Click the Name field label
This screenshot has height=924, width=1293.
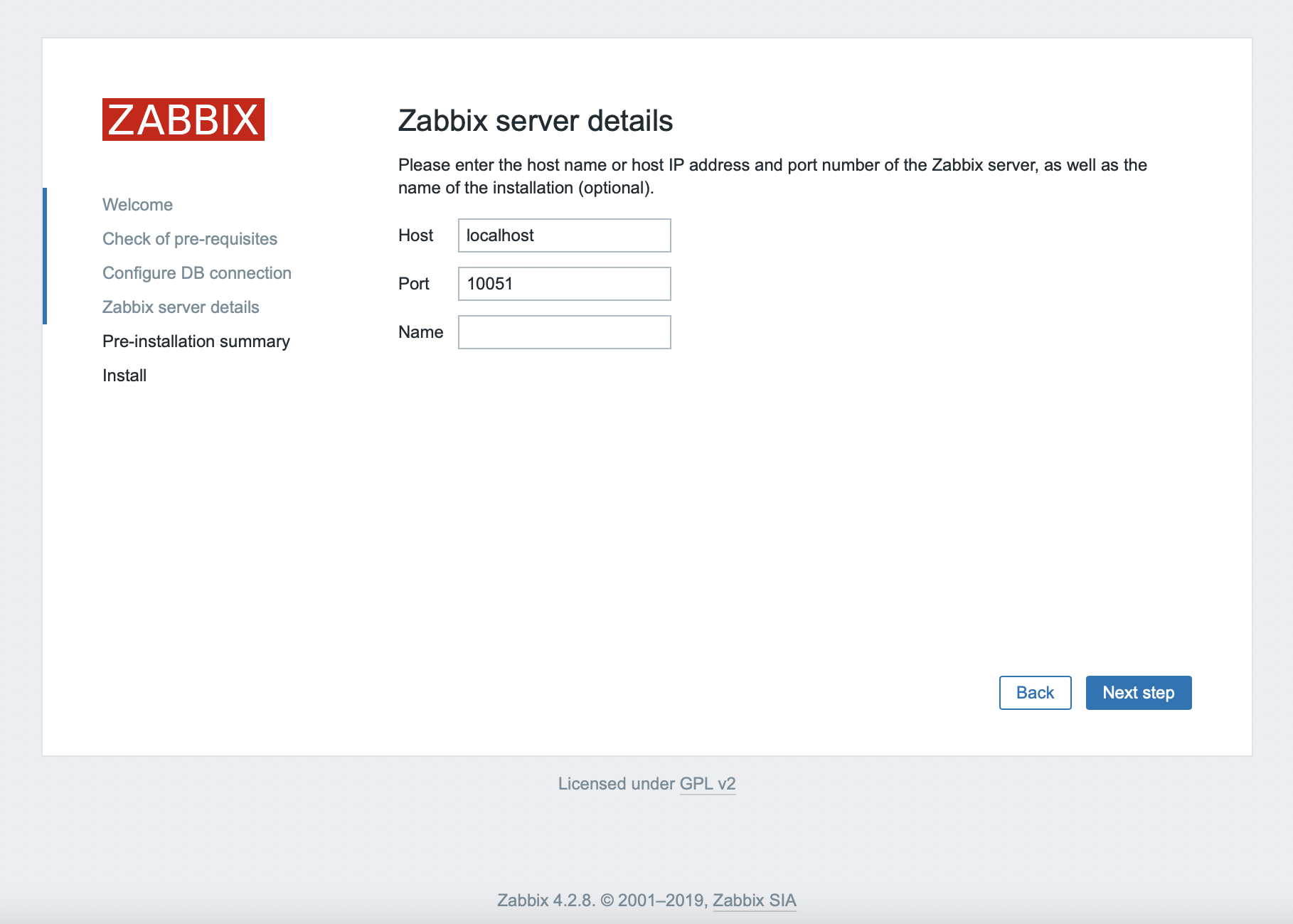tap(420, 332)
